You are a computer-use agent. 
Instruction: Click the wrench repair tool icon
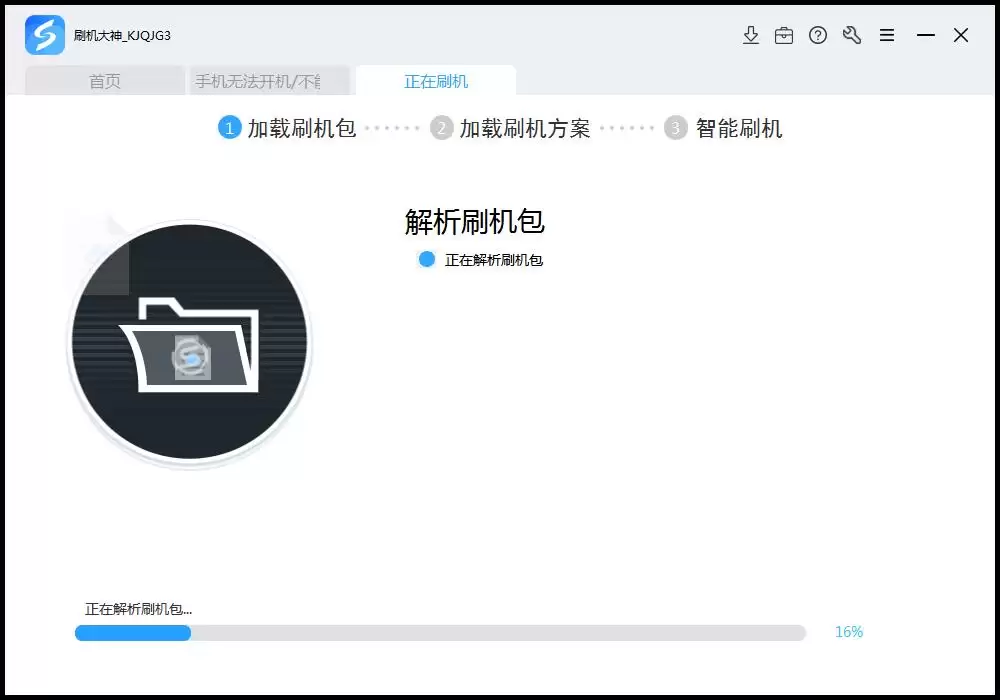coord(851,34)
